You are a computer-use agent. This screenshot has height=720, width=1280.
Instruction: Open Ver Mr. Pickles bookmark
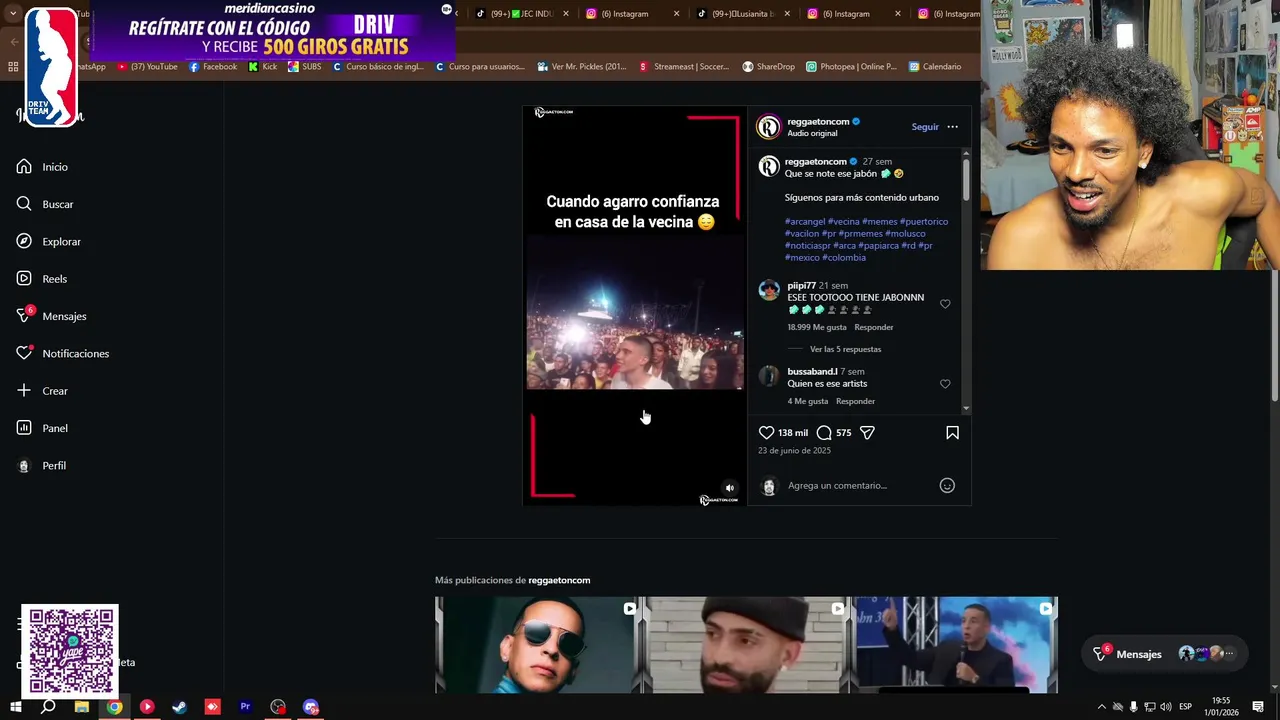581,67
